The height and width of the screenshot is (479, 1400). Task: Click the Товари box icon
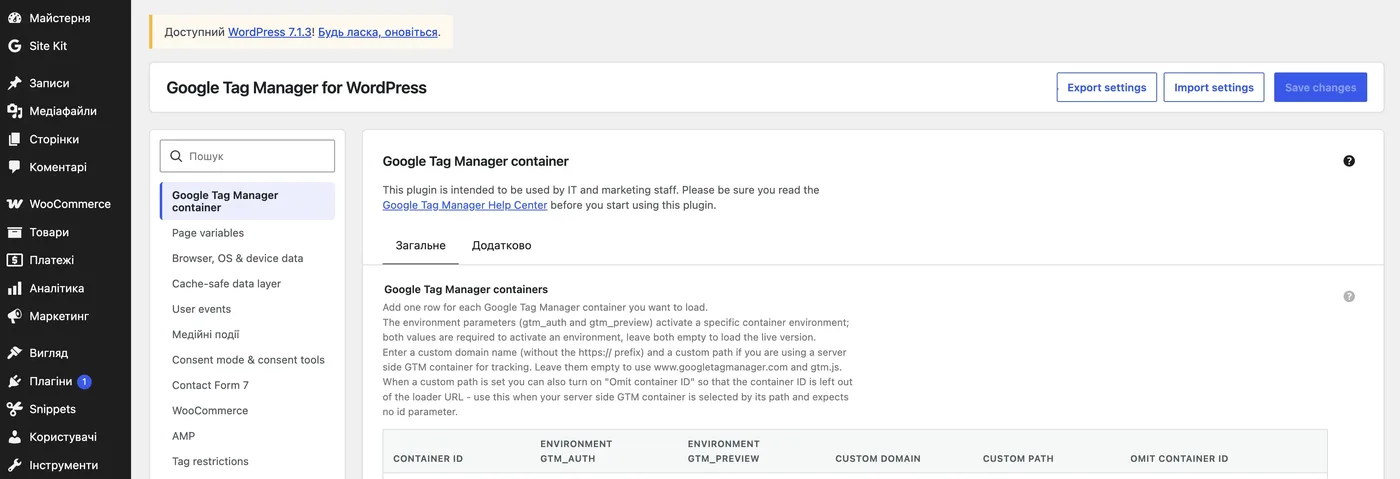coord(15,232)
